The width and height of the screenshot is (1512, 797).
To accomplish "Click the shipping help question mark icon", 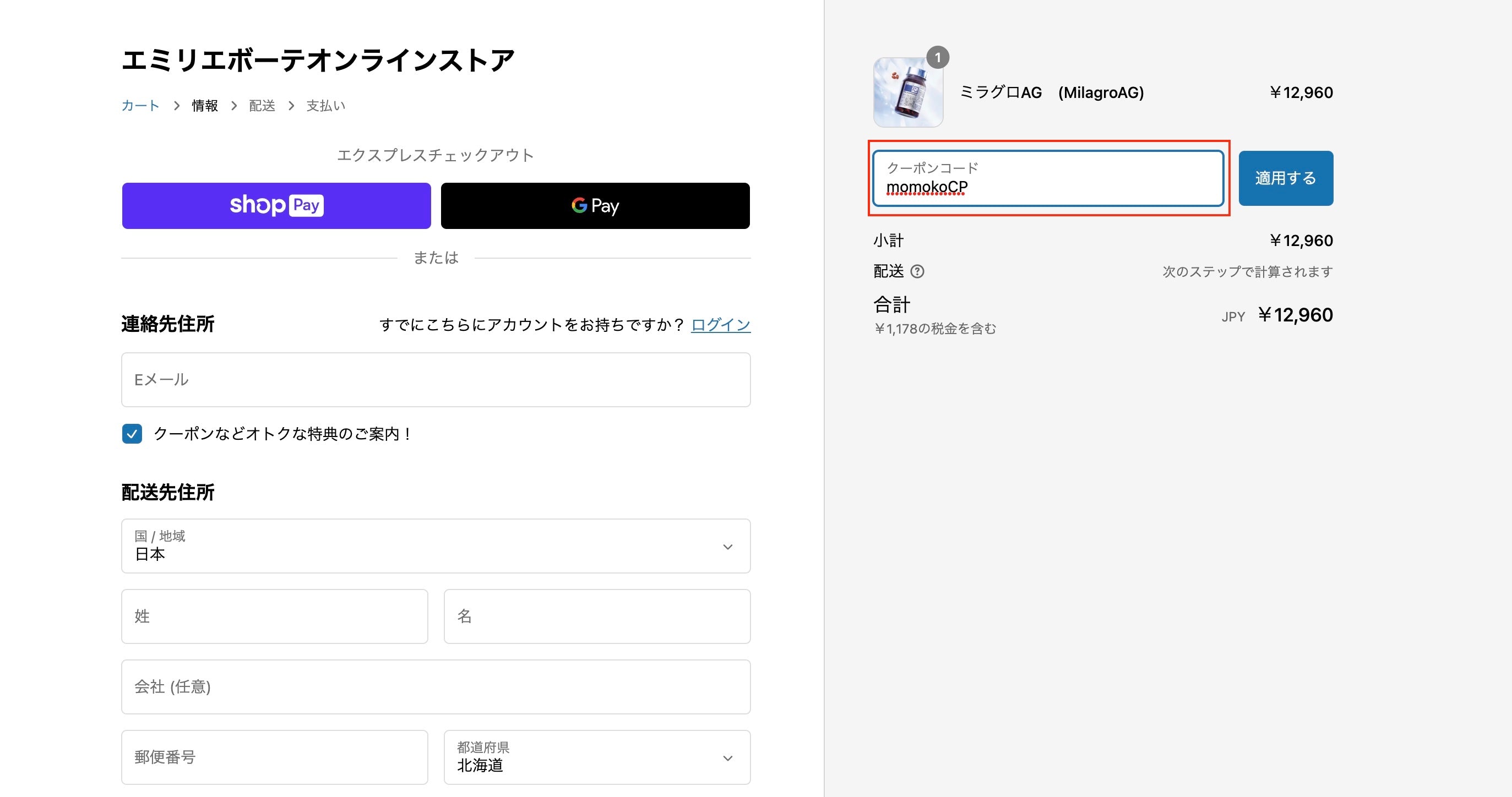I will (x=917, y=271).
